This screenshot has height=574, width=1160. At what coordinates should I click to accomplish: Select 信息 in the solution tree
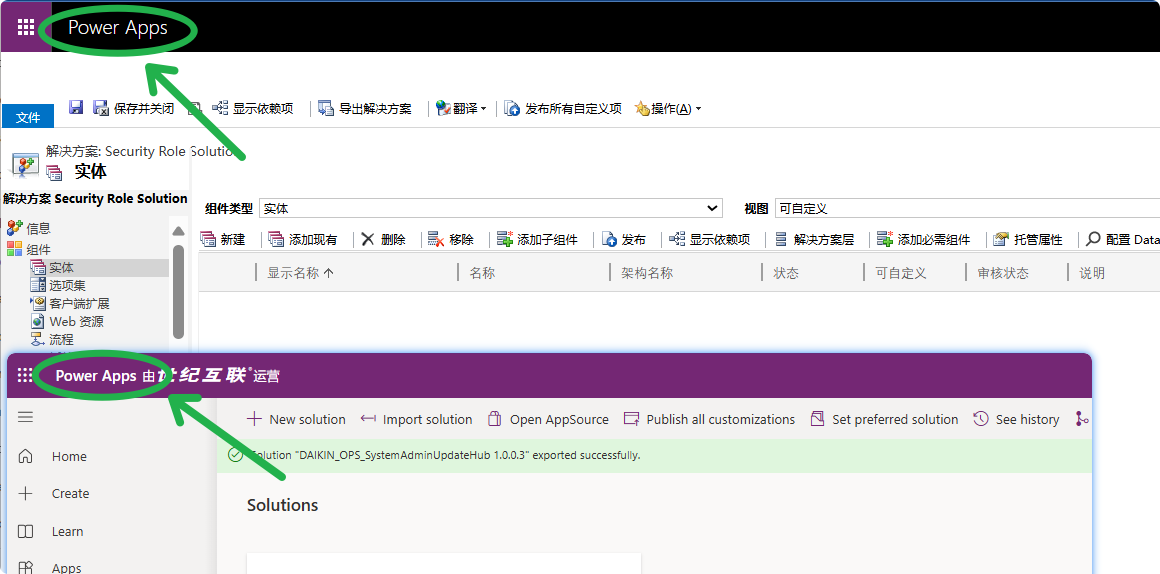[29, 229]
